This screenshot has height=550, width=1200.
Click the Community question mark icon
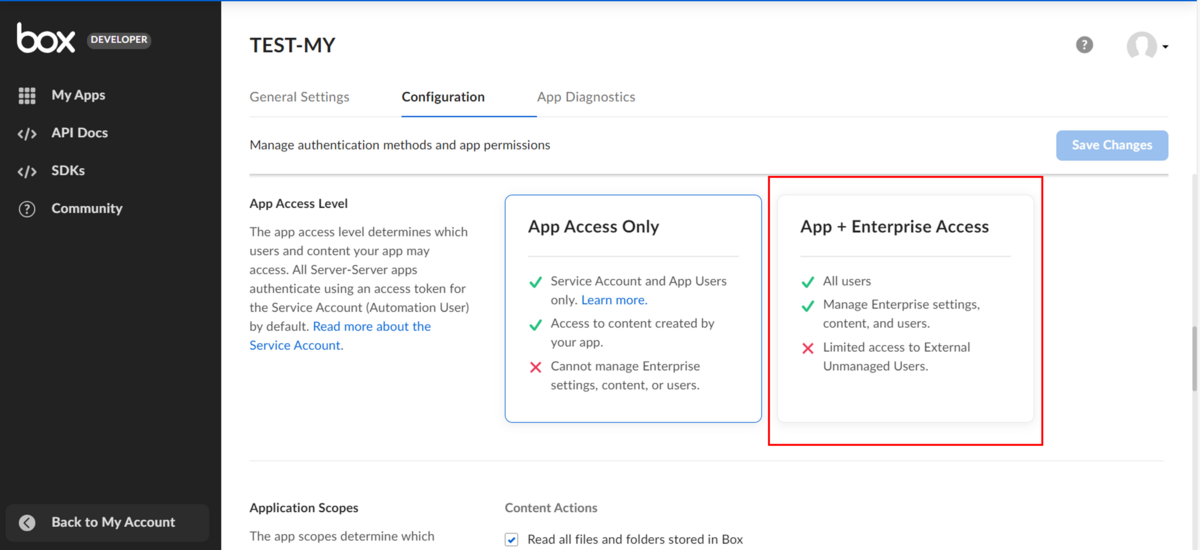coord(27,209)
